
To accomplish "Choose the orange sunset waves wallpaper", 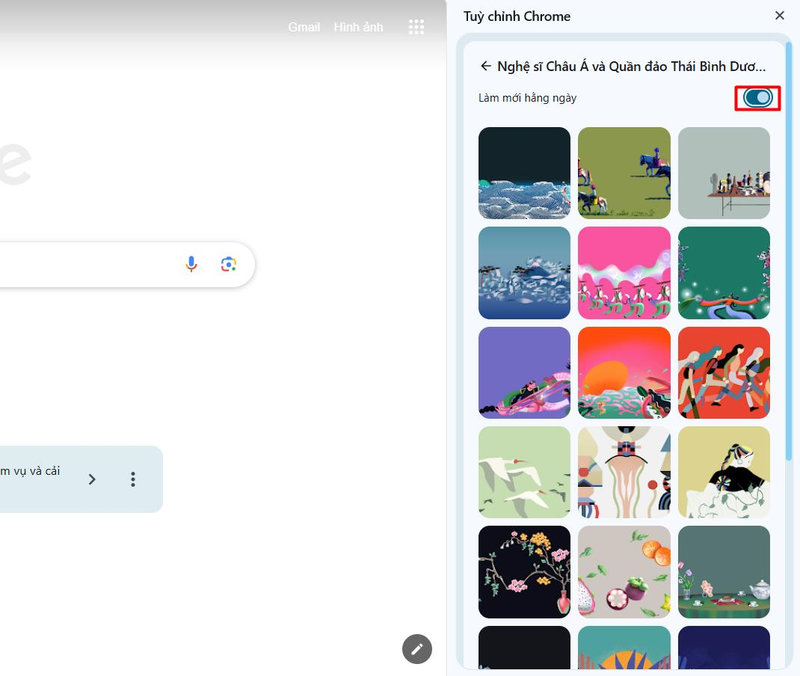I will pyautogui.click(x=624, y=372).
